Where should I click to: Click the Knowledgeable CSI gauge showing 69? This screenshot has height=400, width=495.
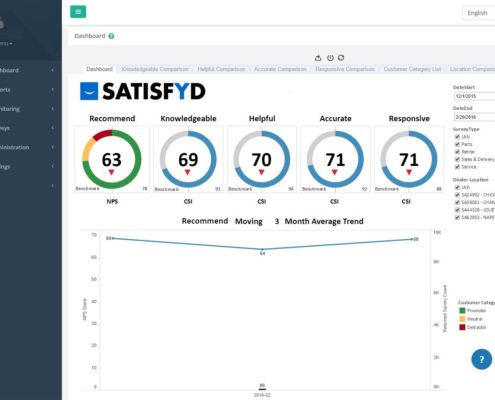[188, 159]
